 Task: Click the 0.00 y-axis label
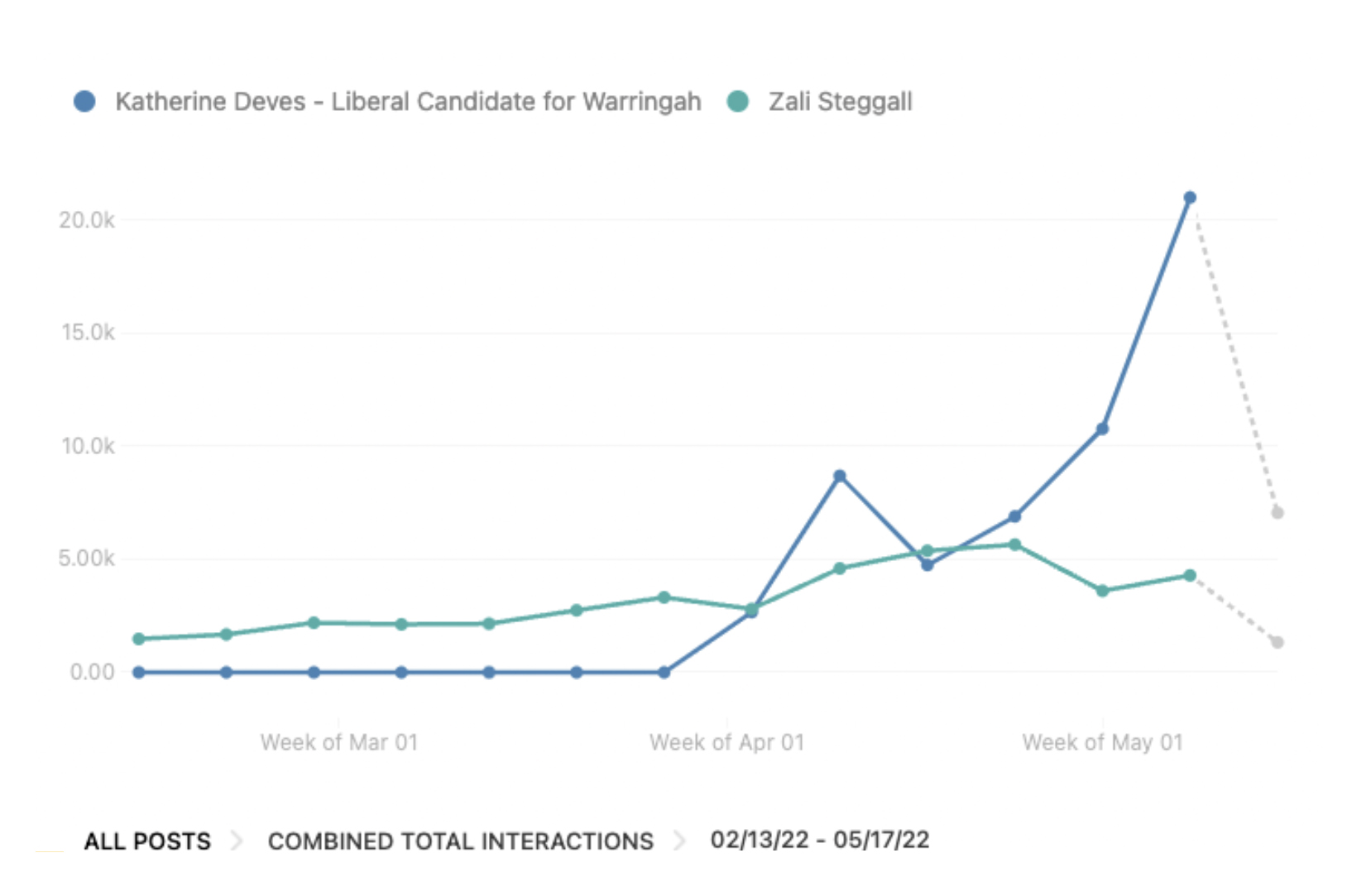tap(92, 672)
